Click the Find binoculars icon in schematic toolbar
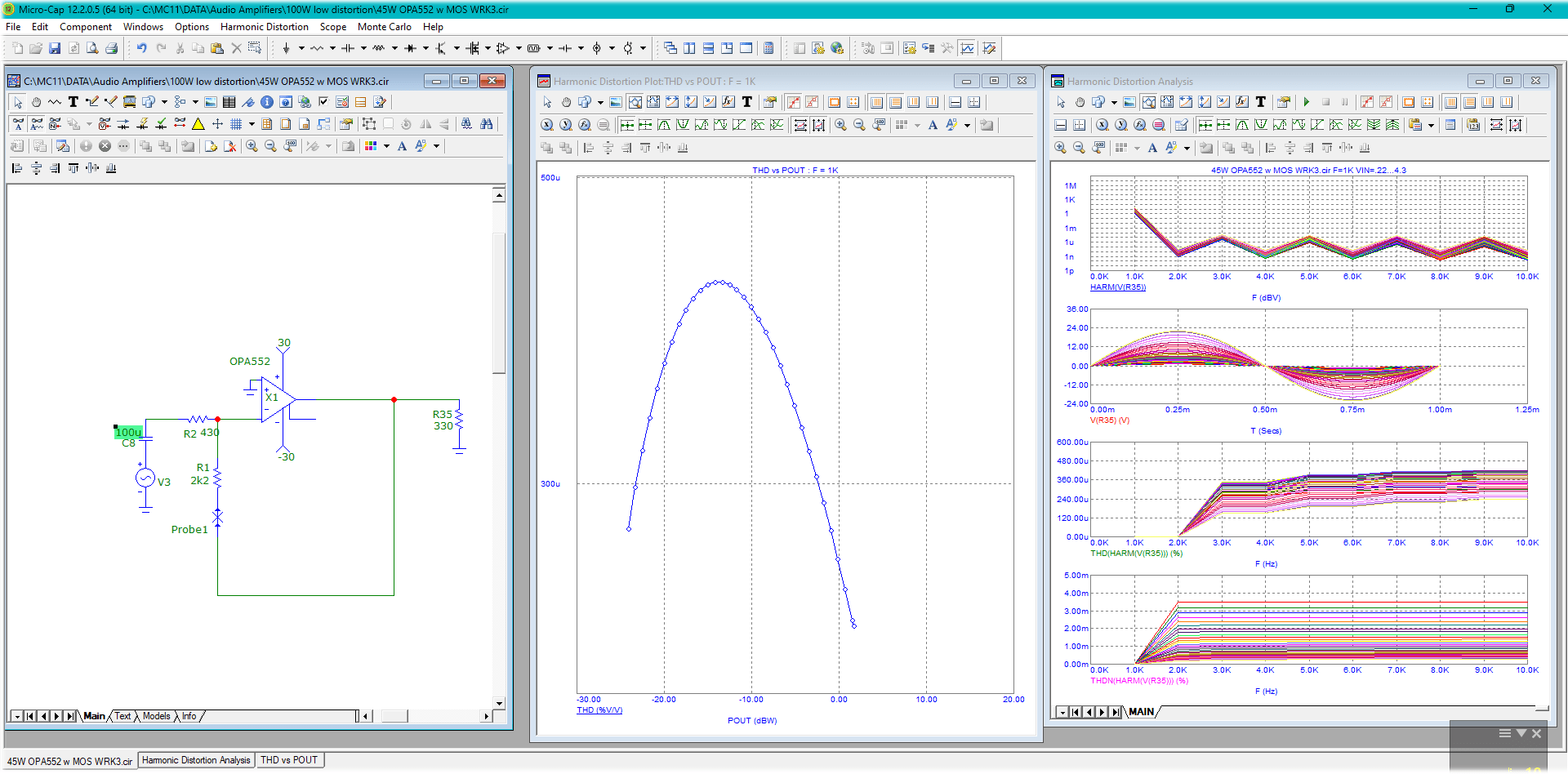Image resolution: width=1568 pixels, height=774 pixels. (487, 124)
